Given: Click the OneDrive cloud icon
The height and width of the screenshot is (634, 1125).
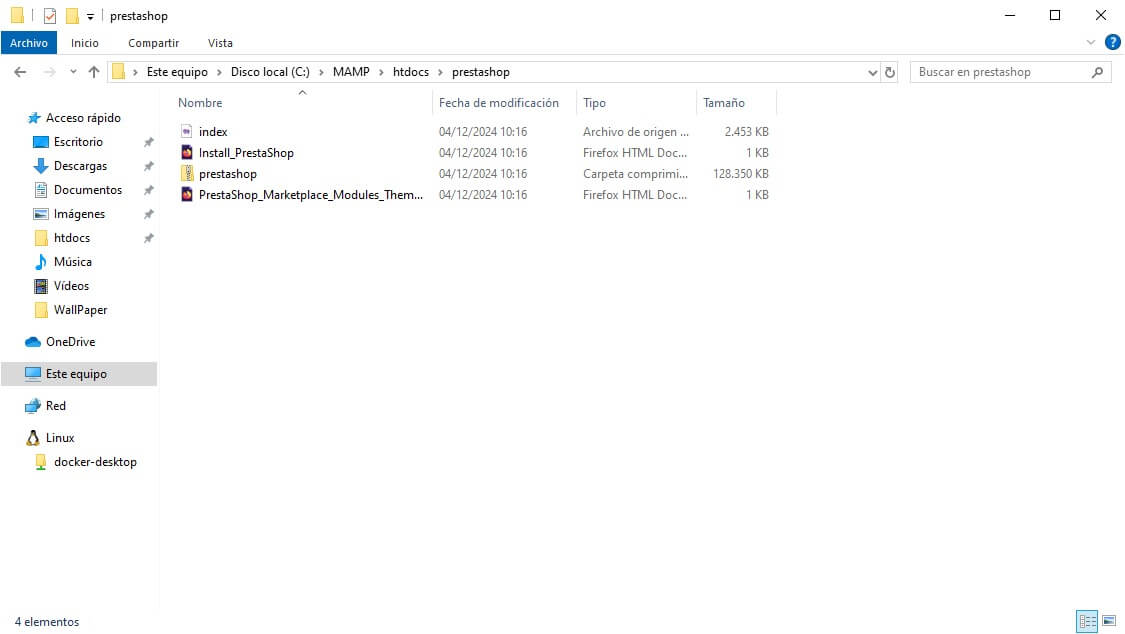Looking at the screenshot, I should (x=33, y=341).
